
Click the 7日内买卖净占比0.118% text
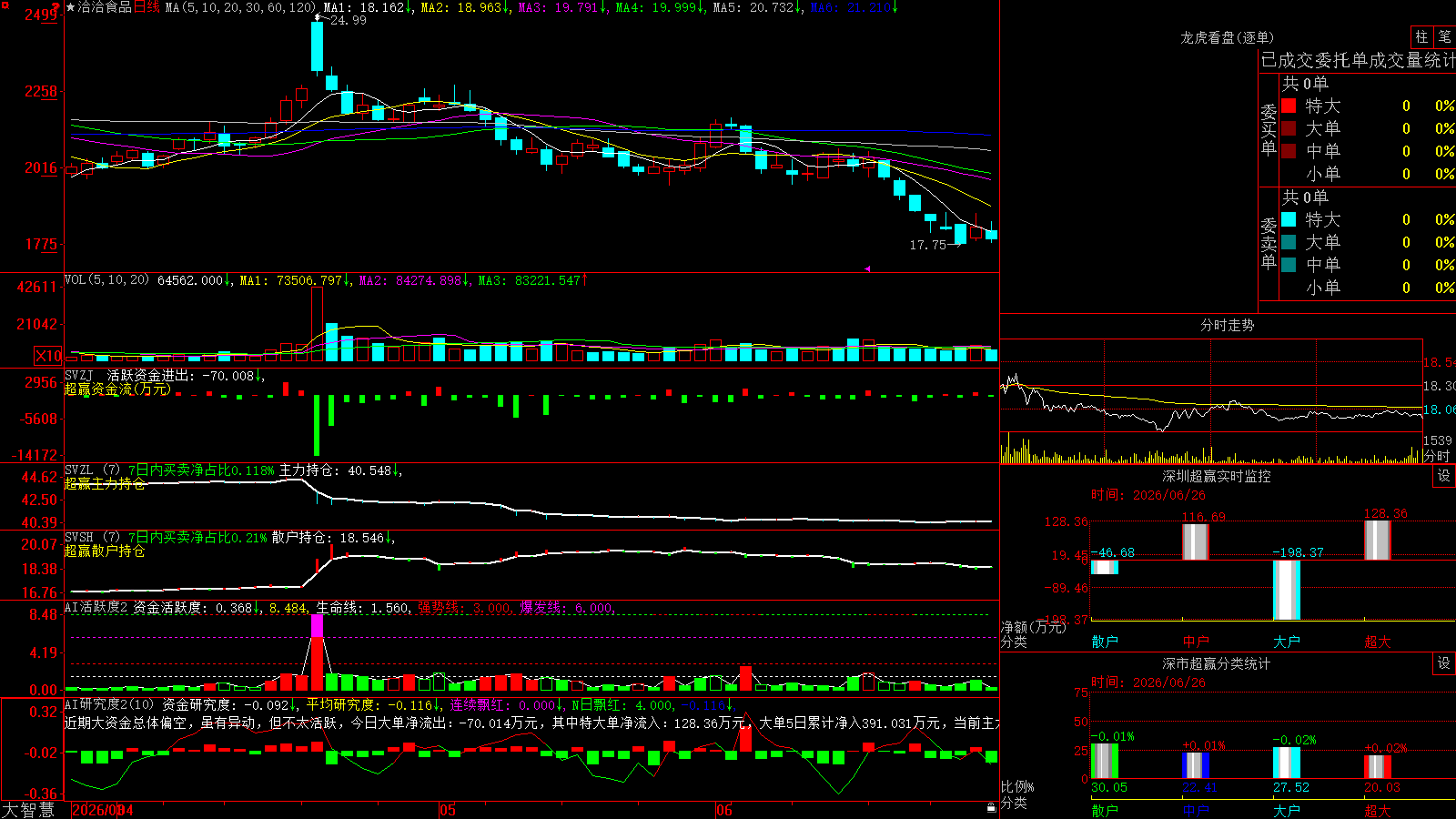point(201,470)
